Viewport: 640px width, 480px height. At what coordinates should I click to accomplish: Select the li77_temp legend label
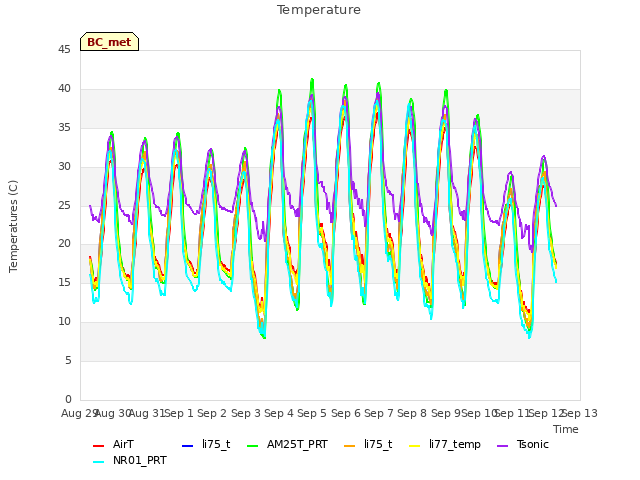[455, 444]
